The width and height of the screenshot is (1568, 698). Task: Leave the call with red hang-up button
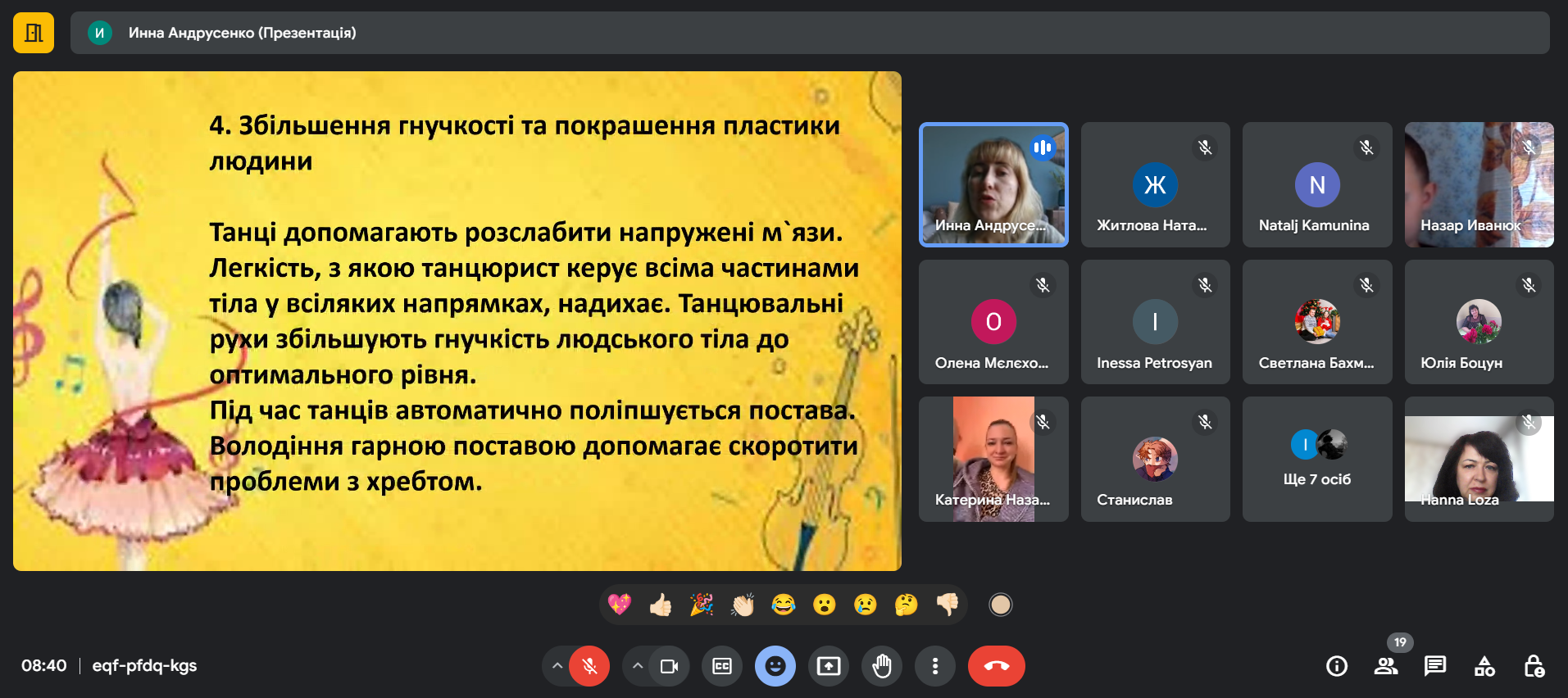996,666
